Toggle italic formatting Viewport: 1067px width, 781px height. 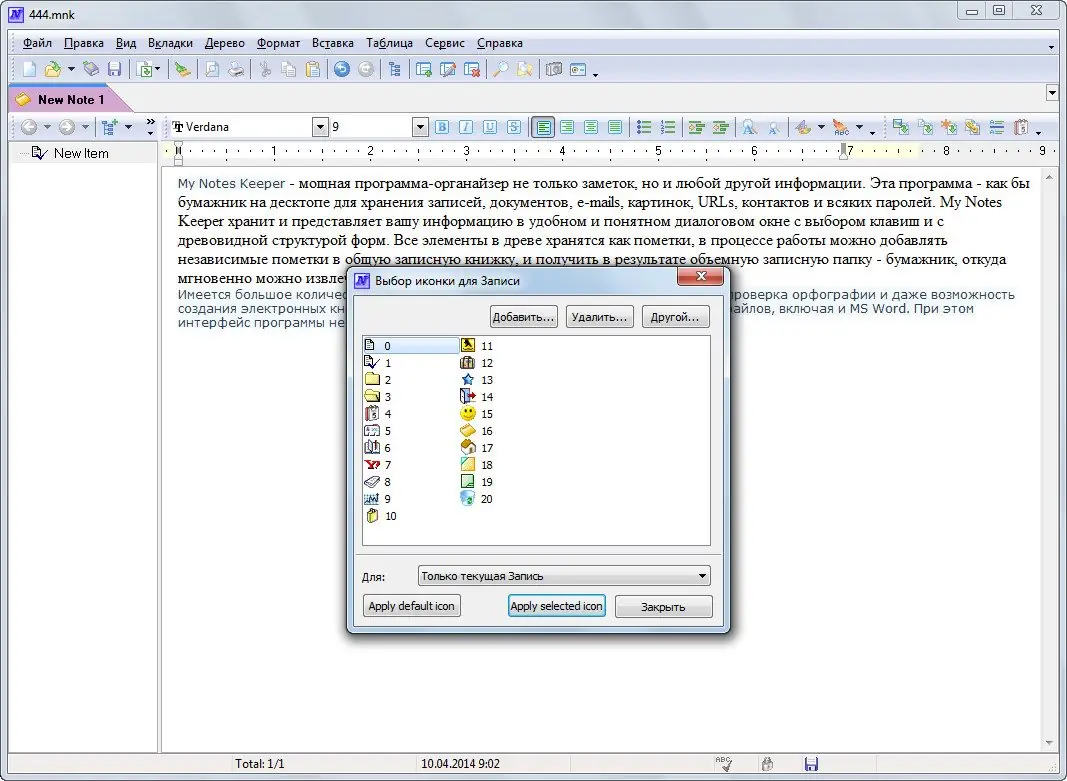[465, 127]
